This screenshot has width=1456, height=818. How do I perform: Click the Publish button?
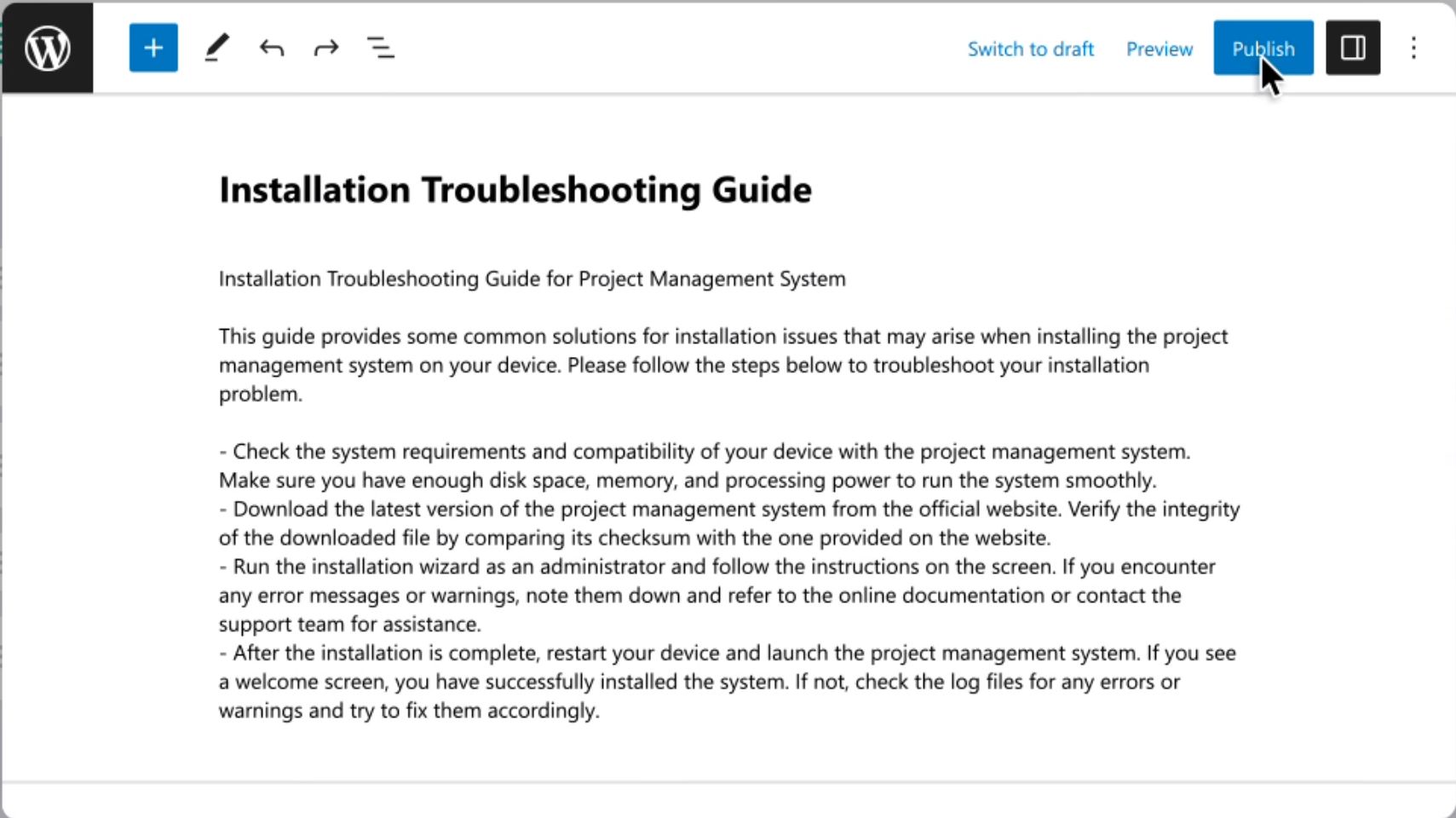point(1263,48)
